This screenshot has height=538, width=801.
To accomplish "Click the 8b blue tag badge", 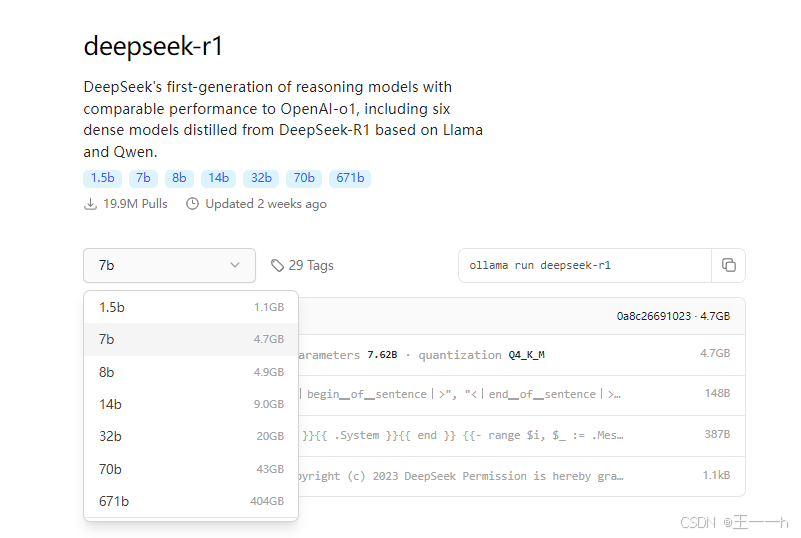I will 179,178.
